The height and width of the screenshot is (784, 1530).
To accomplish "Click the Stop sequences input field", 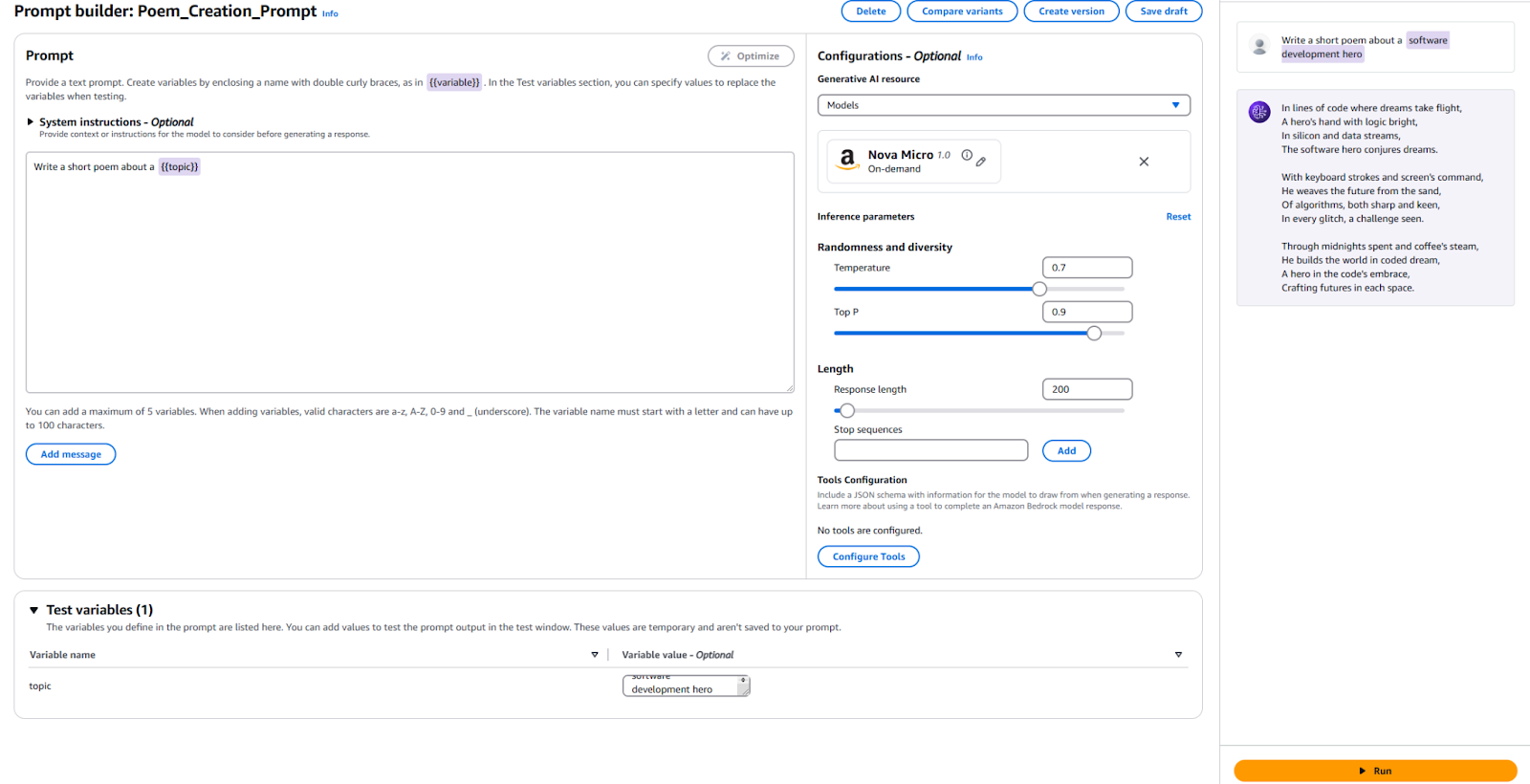I will coord(930,450).
